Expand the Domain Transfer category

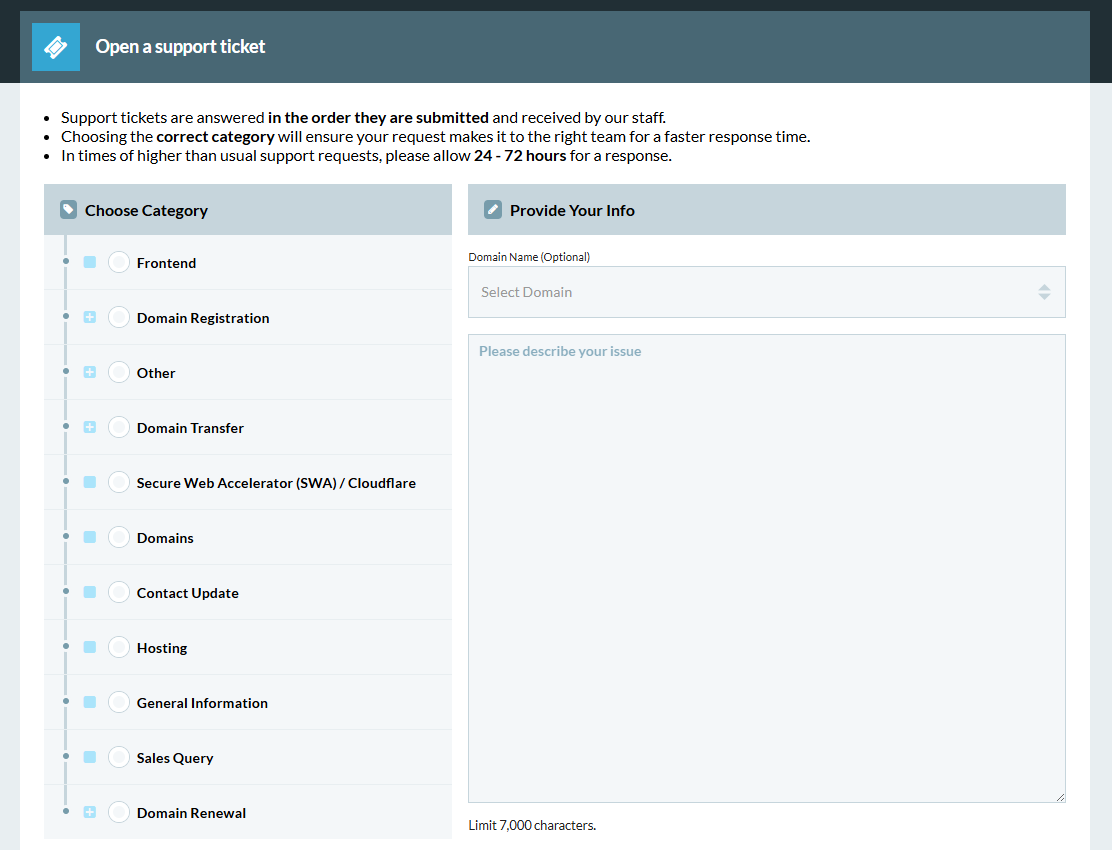pyautogui.click(x=90, y=427)
